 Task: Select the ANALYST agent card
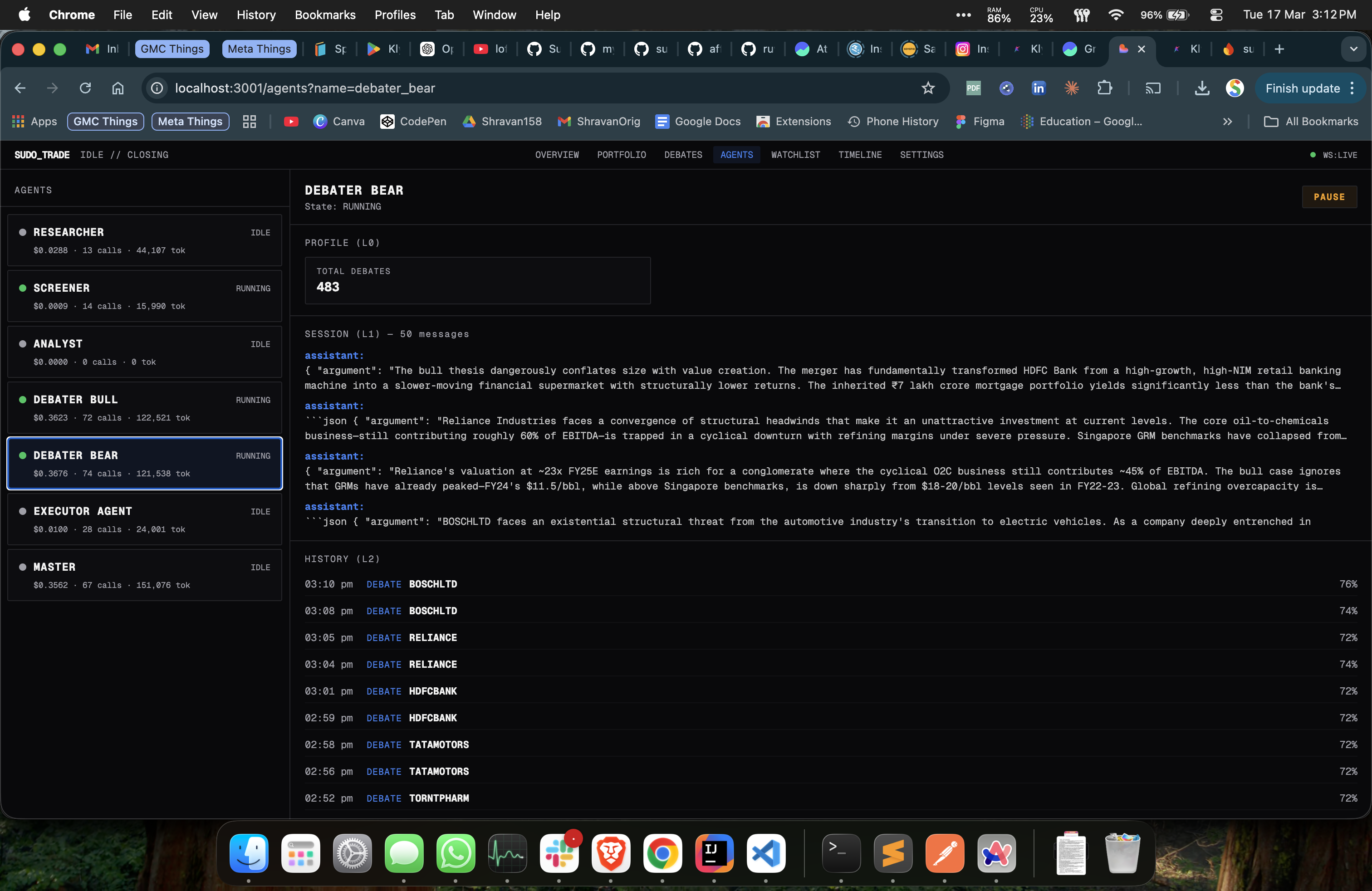pyautogui.click(x=145, y=352)
